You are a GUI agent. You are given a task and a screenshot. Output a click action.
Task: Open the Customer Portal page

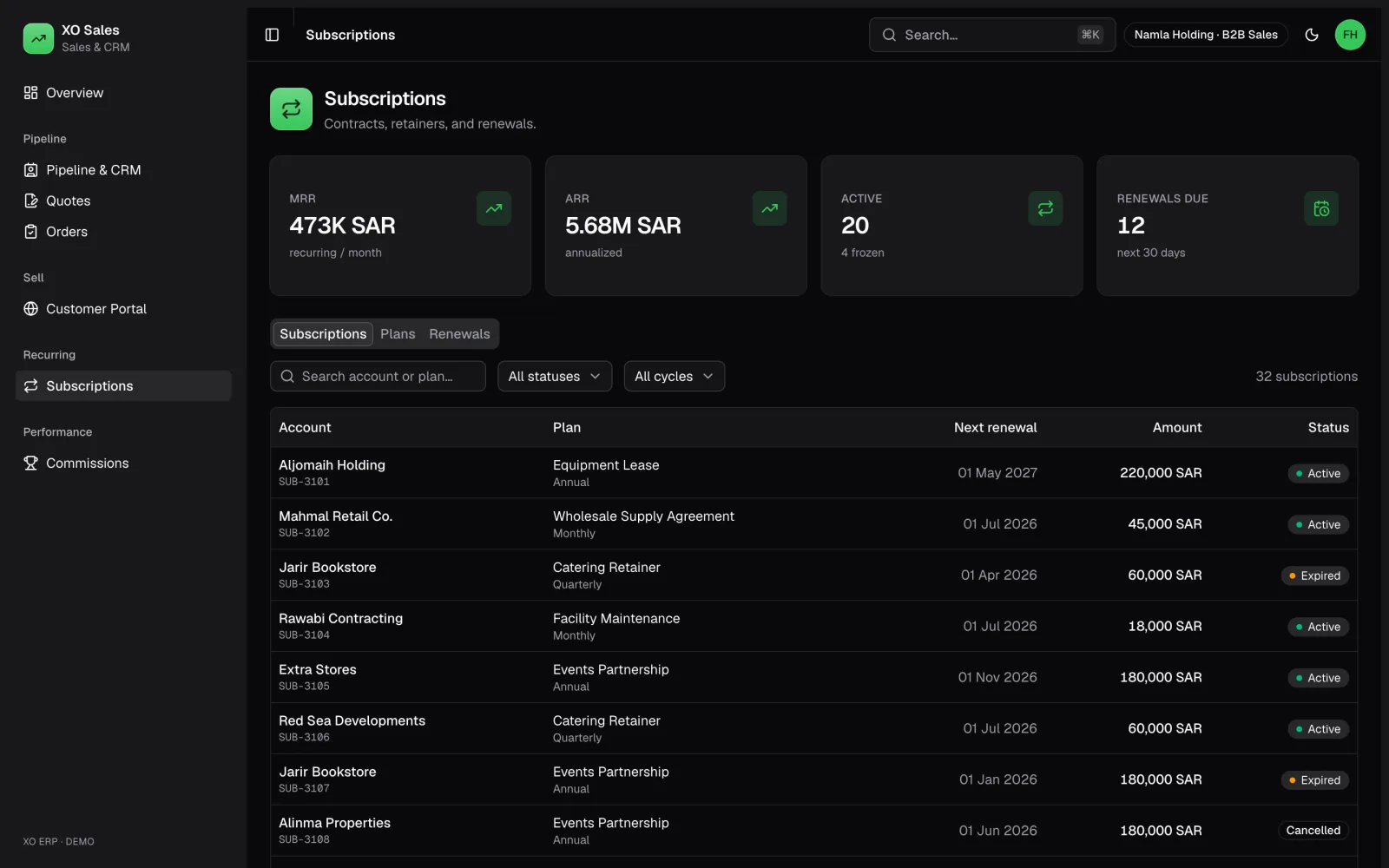pos(123,309)
